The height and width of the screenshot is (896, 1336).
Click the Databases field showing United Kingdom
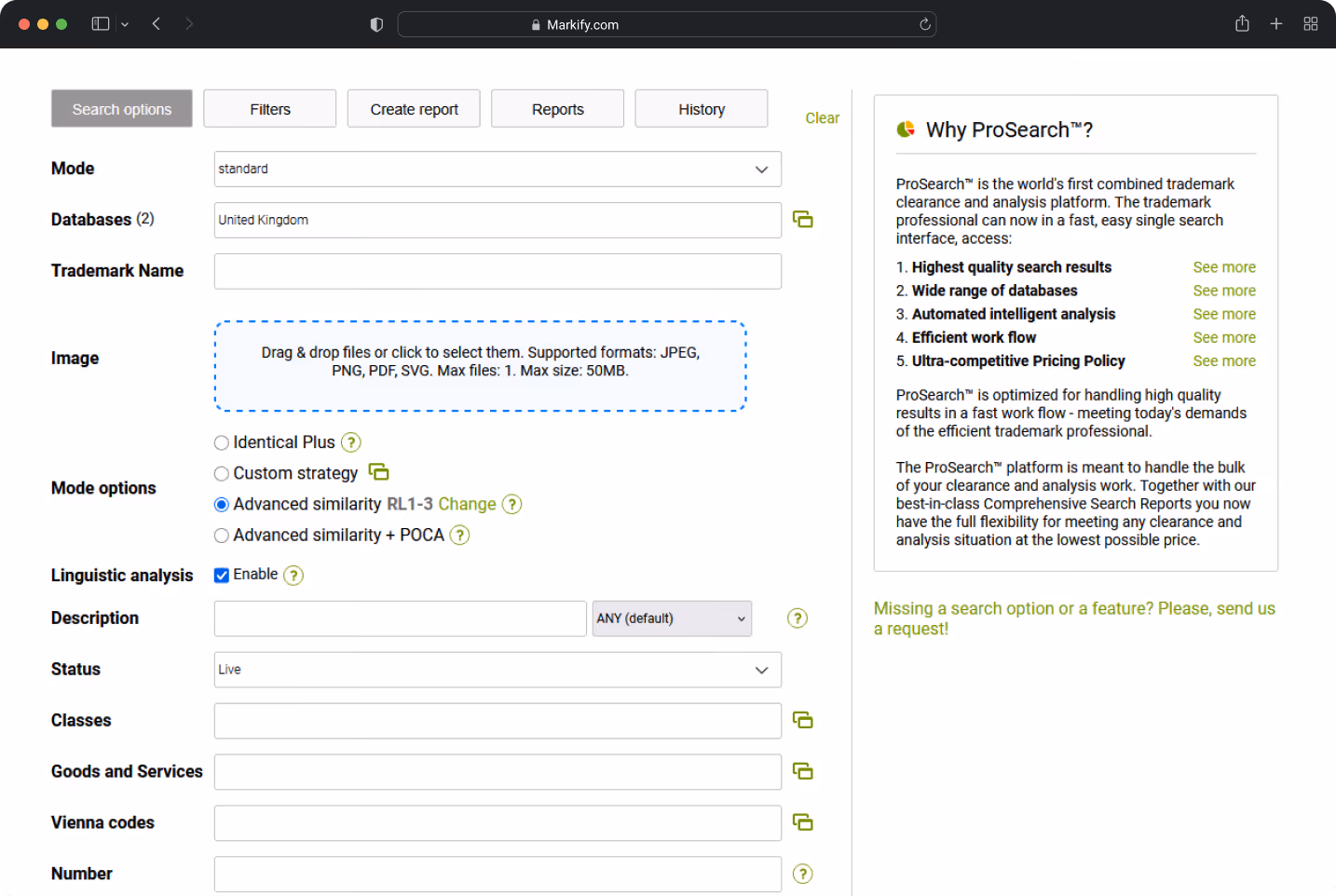click(498, 220)
